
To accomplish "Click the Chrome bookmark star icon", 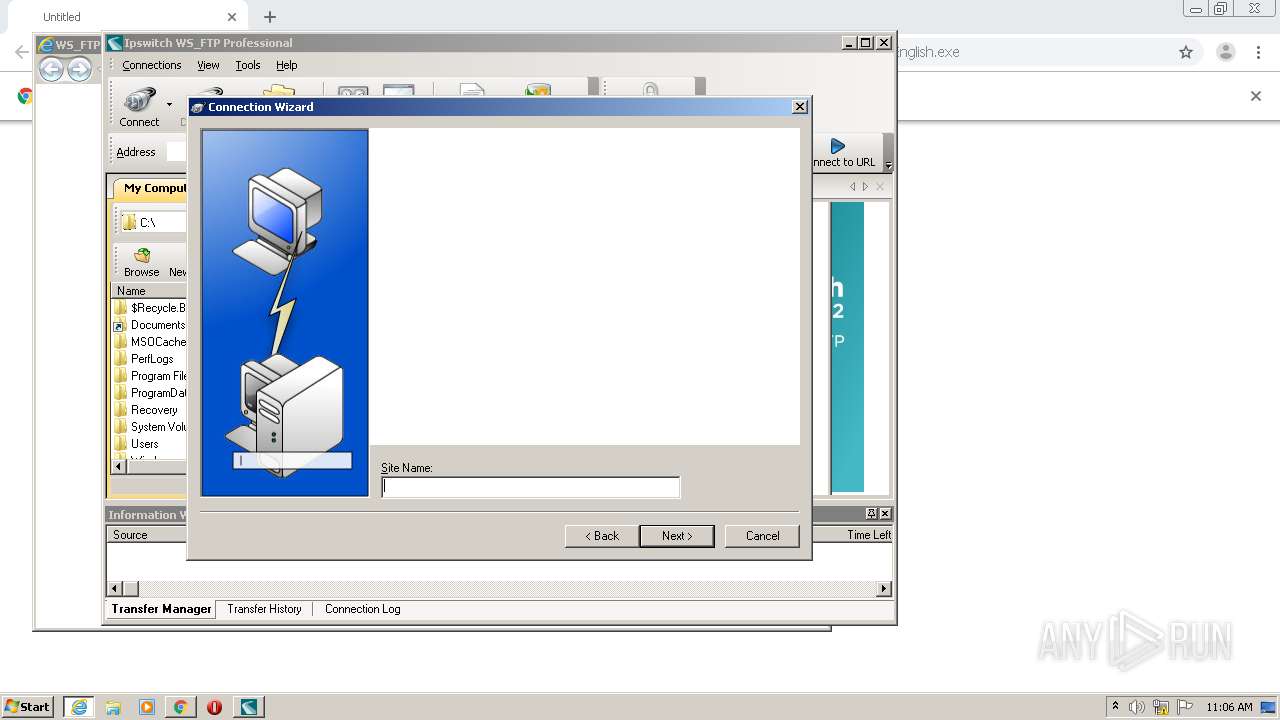I will tap(1186, 52).
